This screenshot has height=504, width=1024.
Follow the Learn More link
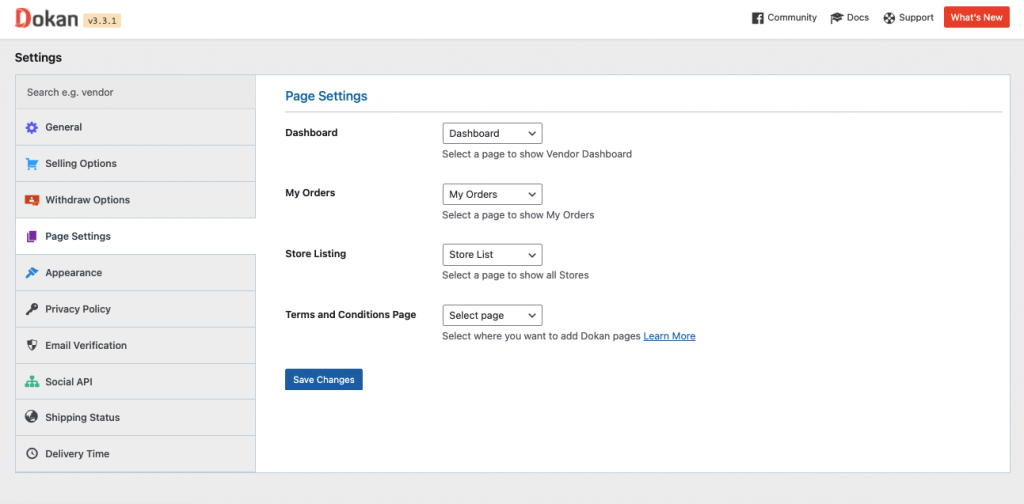[x=669, y=336]
